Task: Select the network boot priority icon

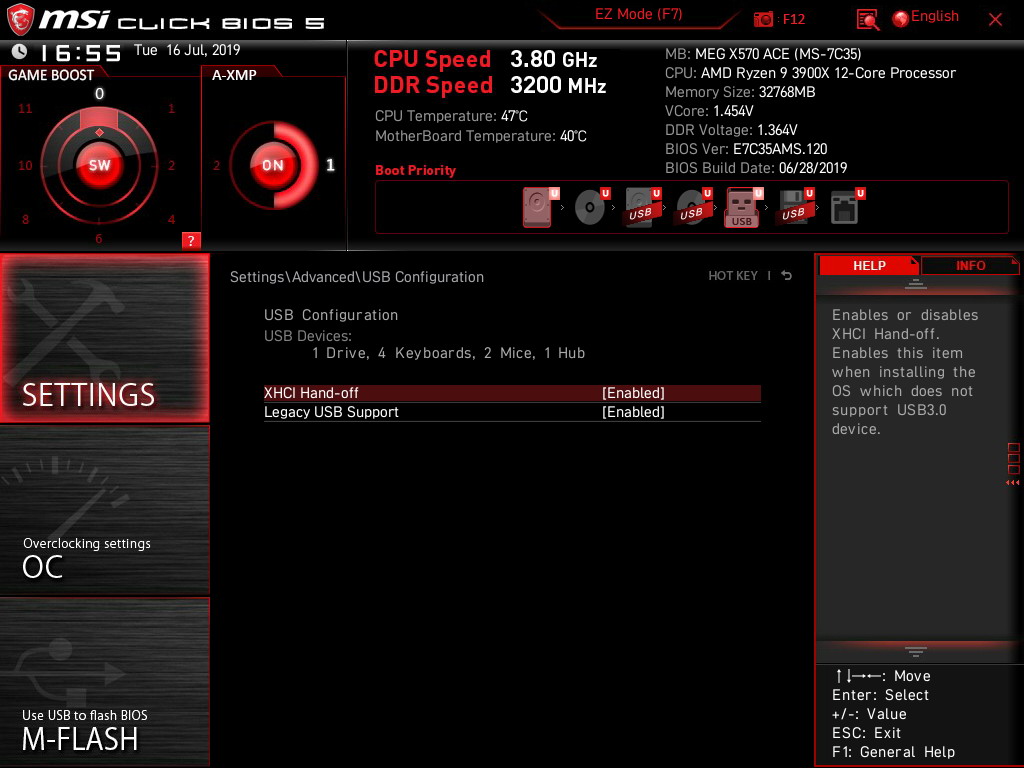Action: pos(846,207)
